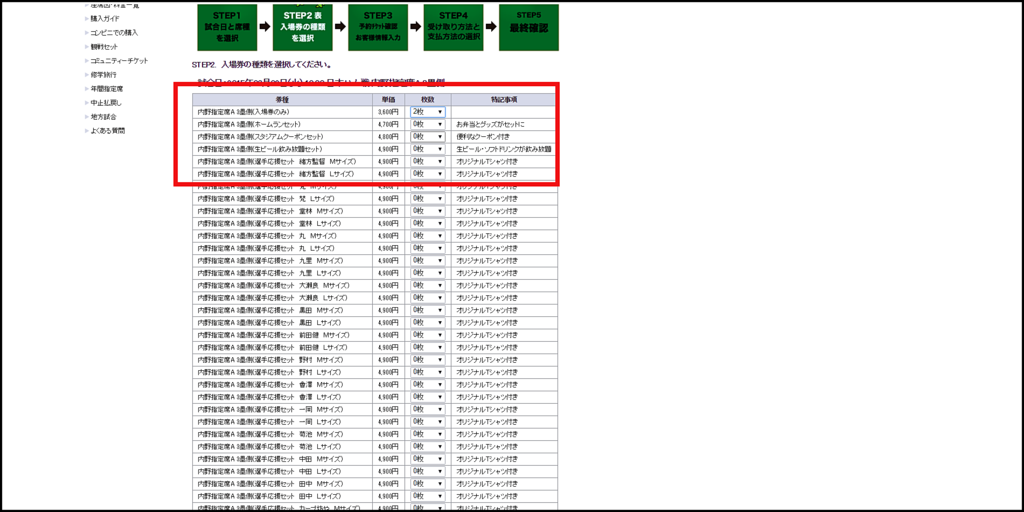Open quantity dropdown for 前田健 Lサイズ row

pos(428,347)
